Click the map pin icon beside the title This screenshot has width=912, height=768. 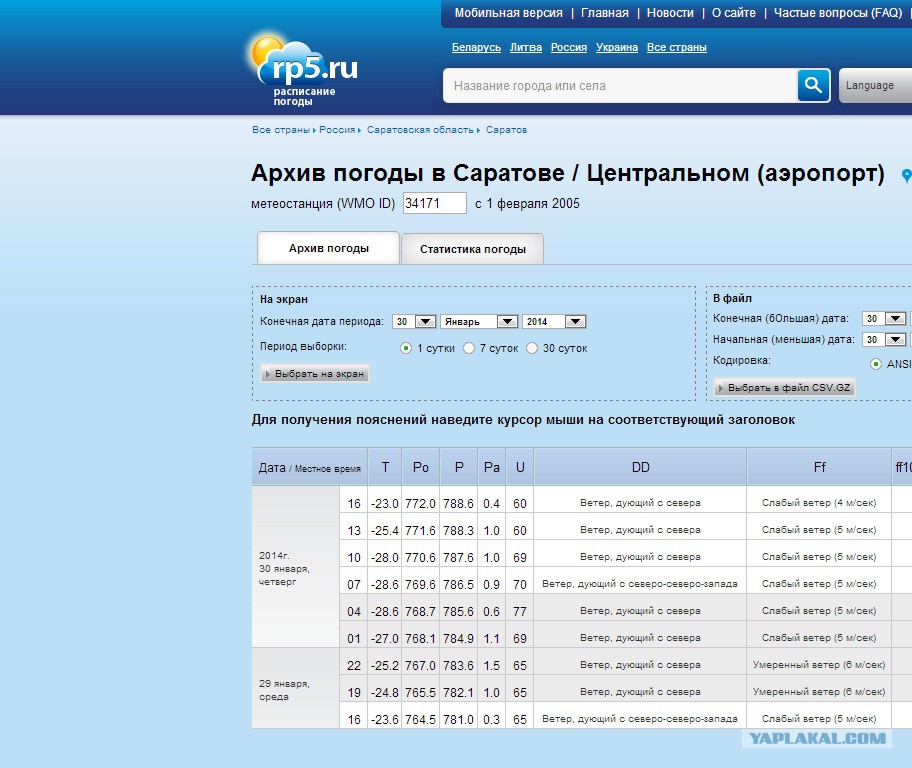pos(906,175)
